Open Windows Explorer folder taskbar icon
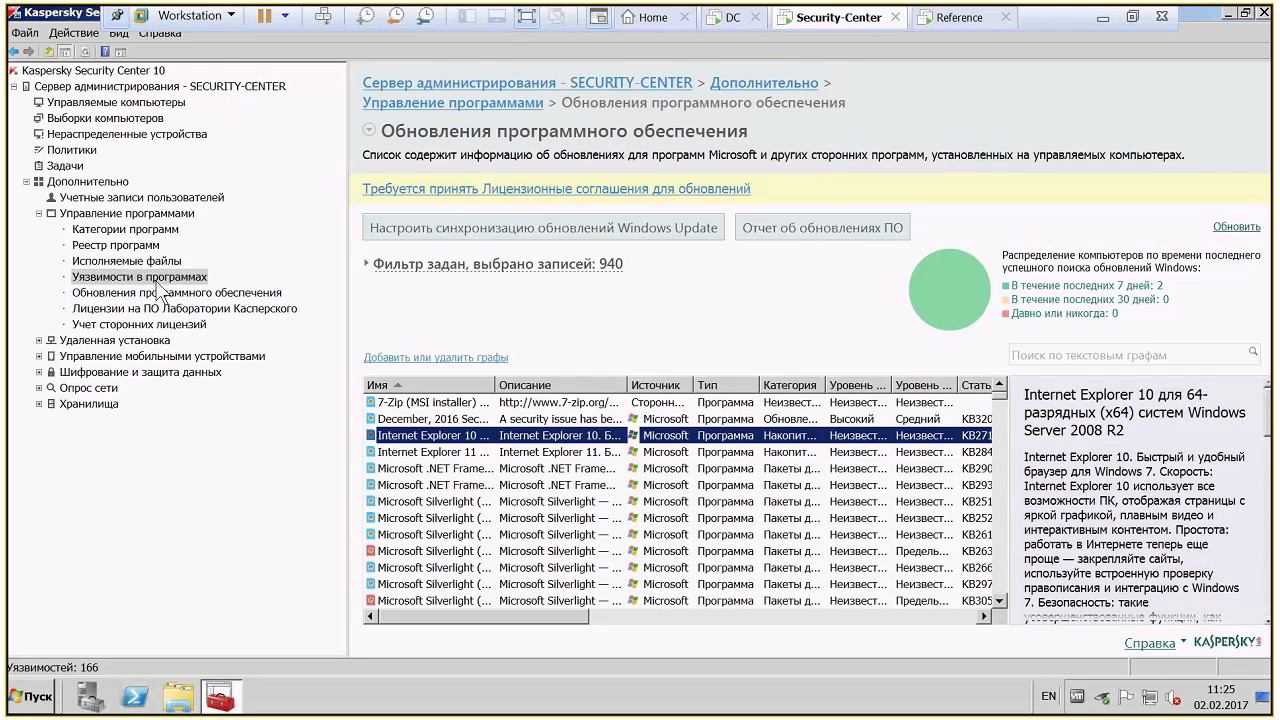This screenshot has width=1280, height=720. 178,697
